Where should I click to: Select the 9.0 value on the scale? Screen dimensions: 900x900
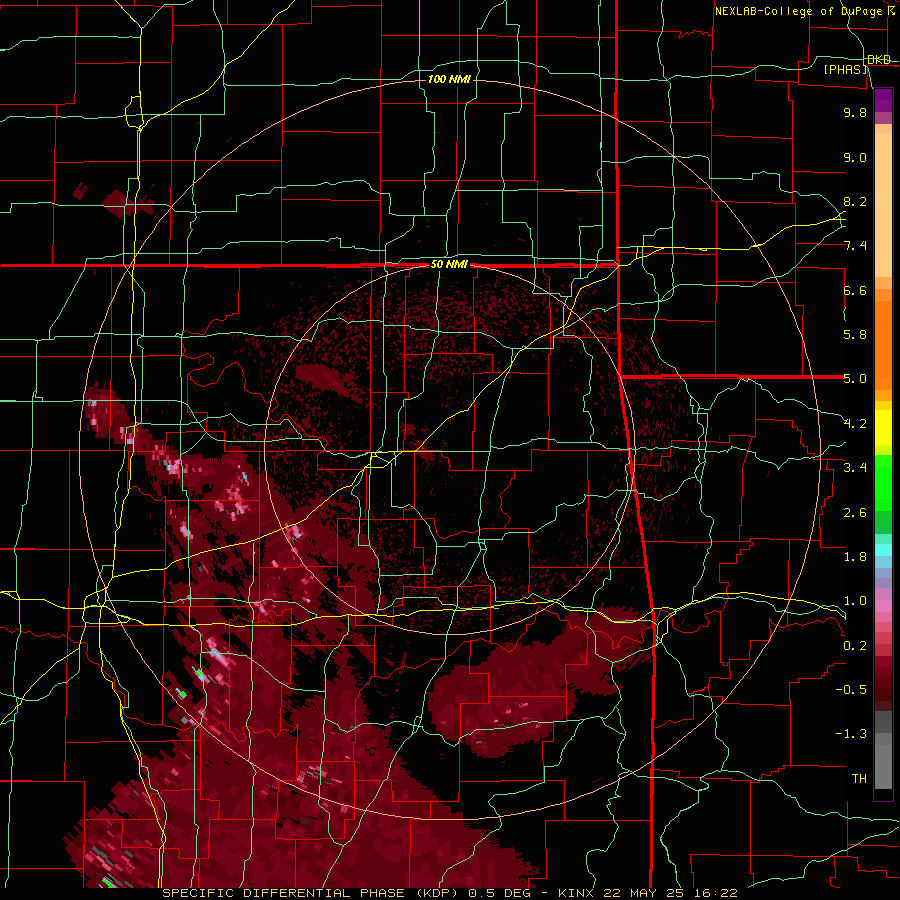coord(855,157)
